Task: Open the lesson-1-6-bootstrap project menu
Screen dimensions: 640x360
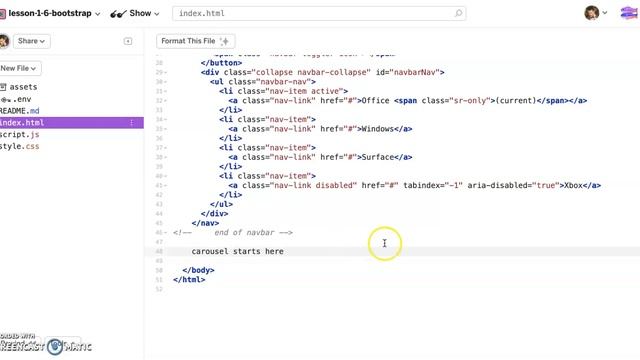Action: [54, 13]
